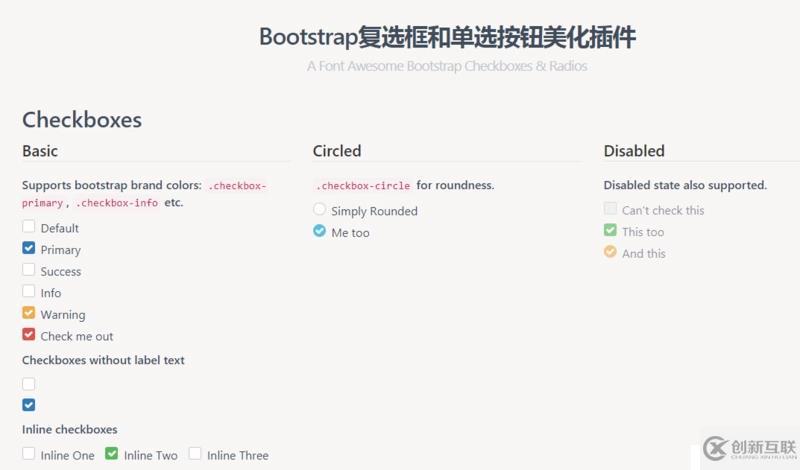Click the Bootstrap page title
Image resolution: width=800 pixels, height=470 pixels.
[x=447, y=37]
